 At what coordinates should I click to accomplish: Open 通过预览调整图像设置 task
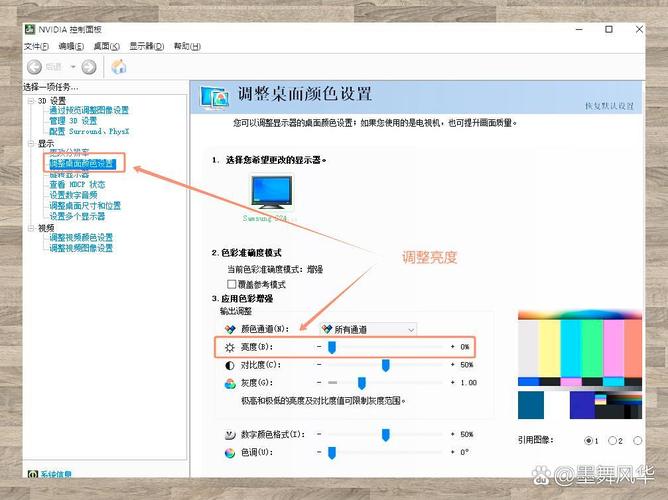(89, 110)
